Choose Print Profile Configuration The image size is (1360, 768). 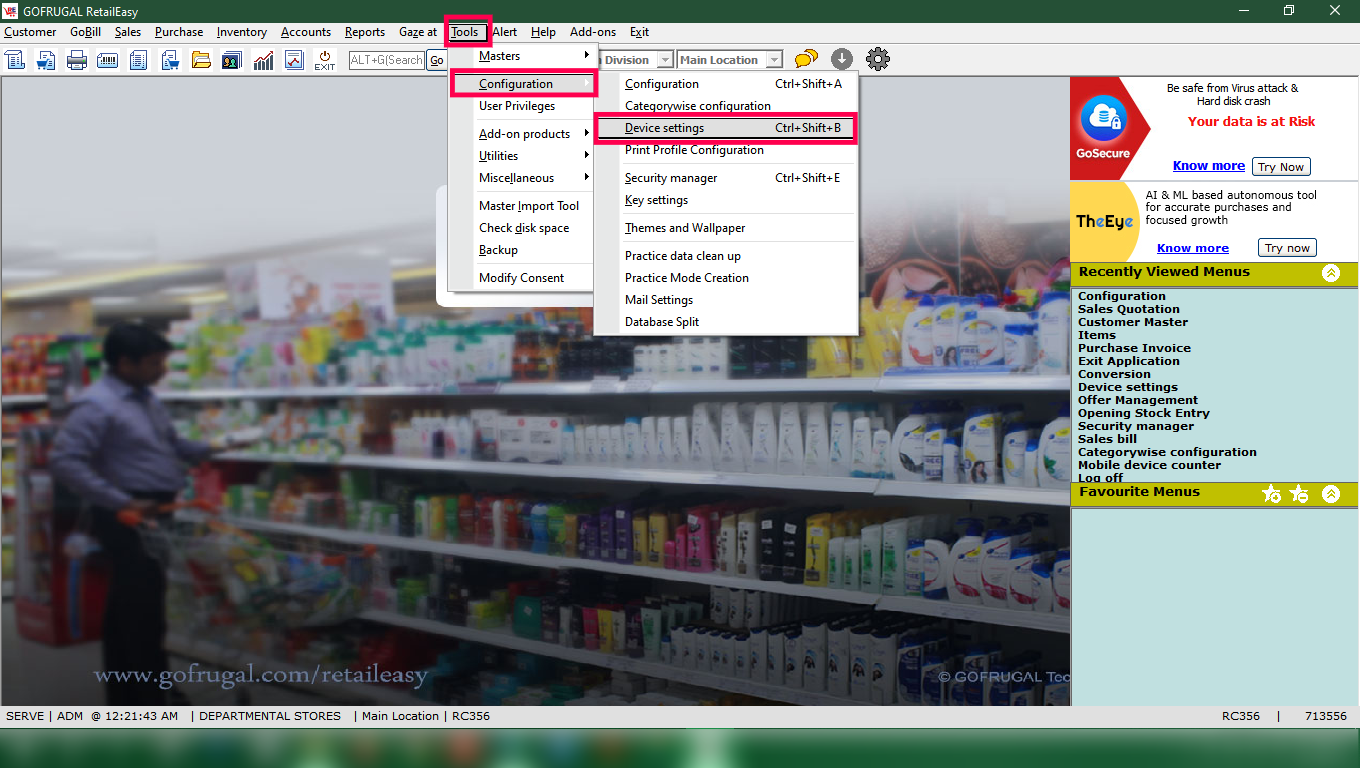tap(726, 150)
